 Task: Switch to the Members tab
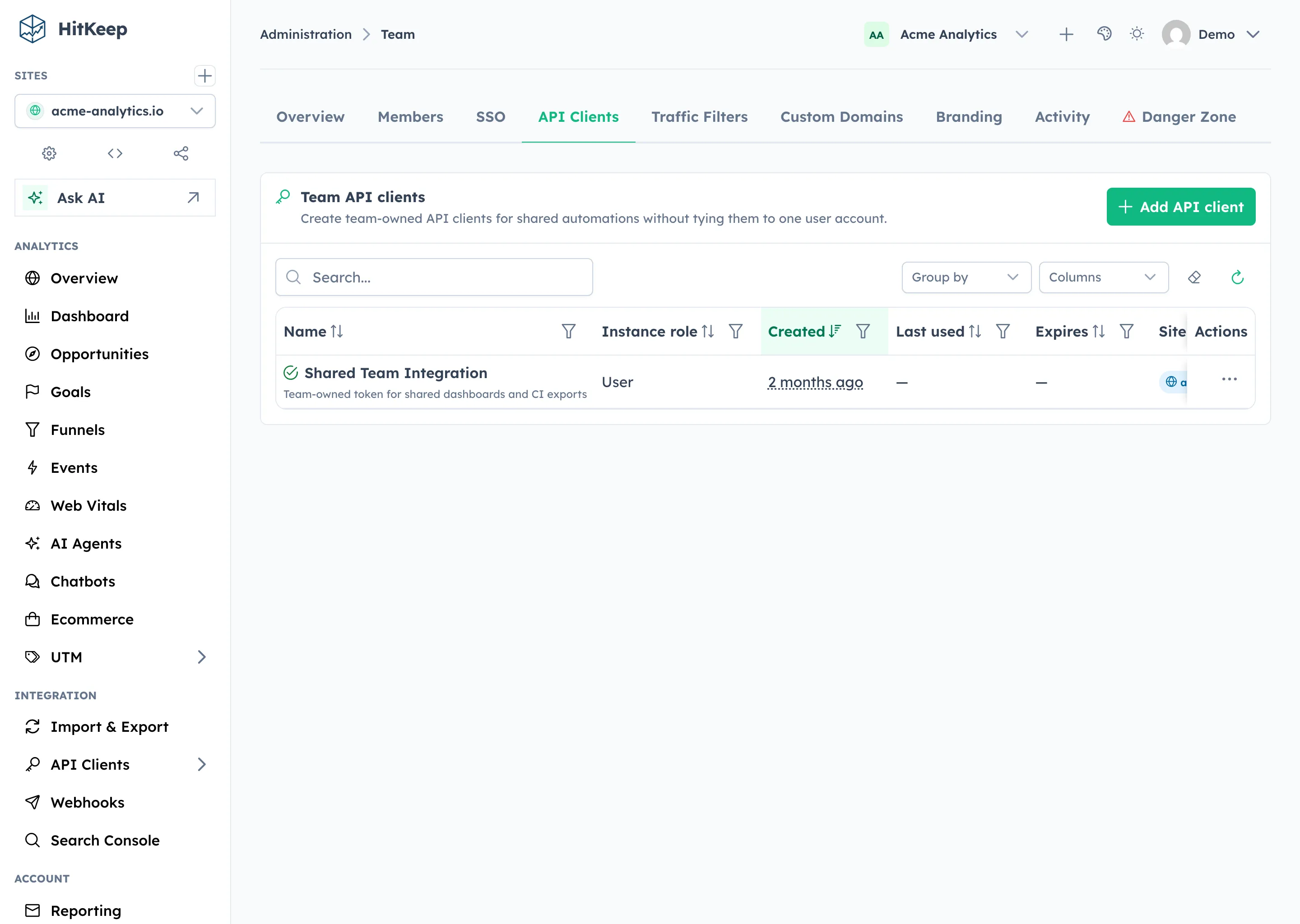[x=410, y=117]
